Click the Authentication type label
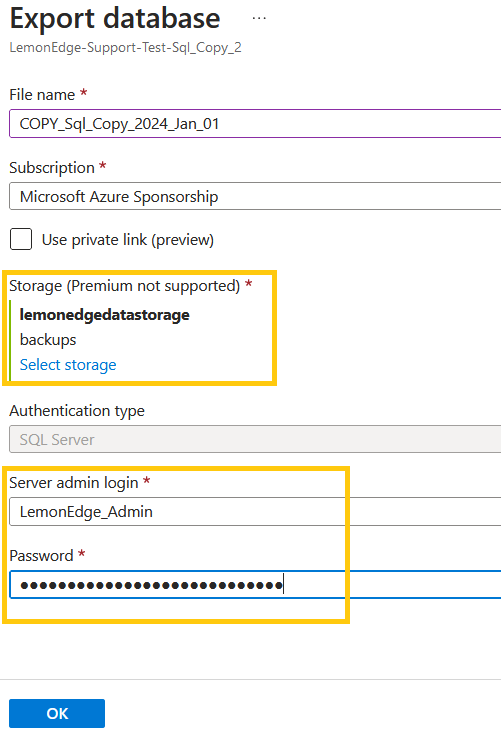The height and width of the screenshot is (735, 501). coord(77,411)
